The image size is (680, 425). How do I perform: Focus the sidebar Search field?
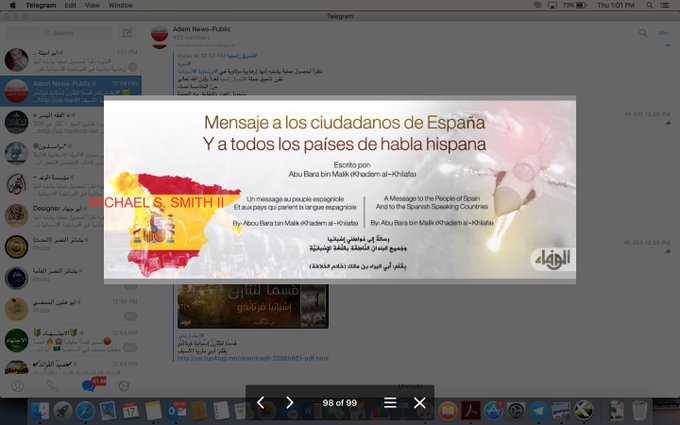click(58, 33)
